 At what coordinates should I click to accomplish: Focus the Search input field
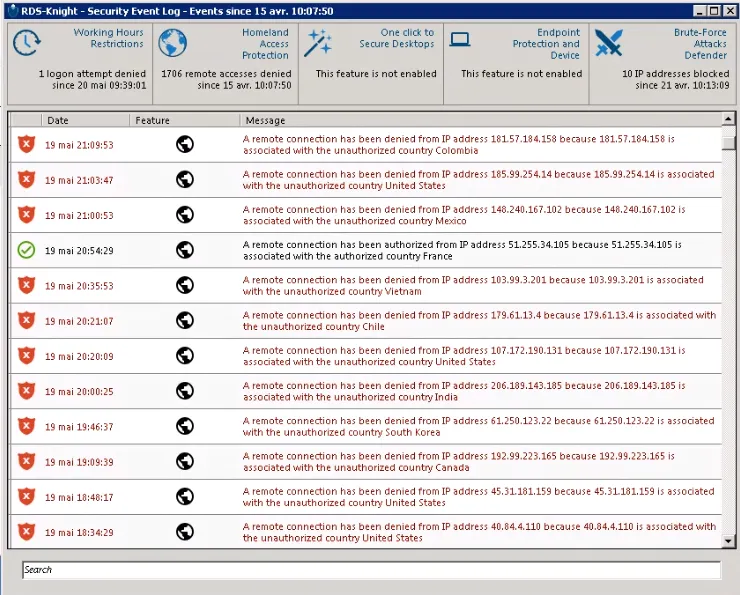[371, 570]
